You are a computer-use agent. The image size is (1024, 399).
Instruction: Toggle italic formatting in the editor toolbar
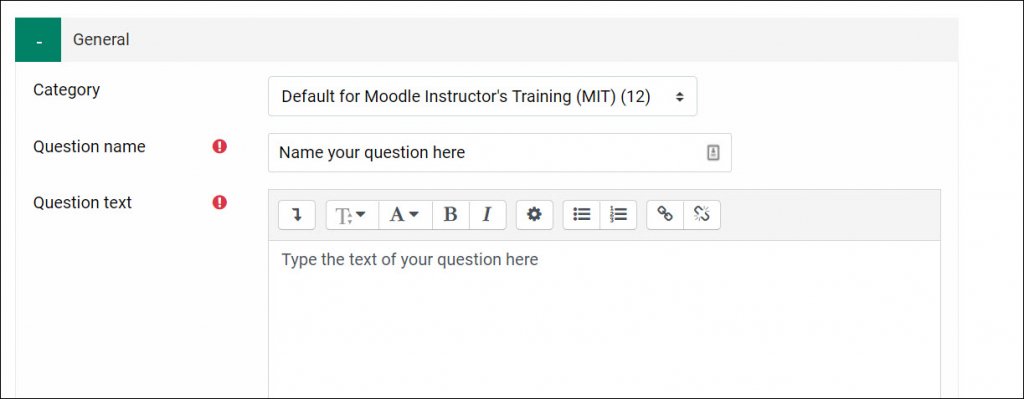pyautogui.click(x=487, y=215)
